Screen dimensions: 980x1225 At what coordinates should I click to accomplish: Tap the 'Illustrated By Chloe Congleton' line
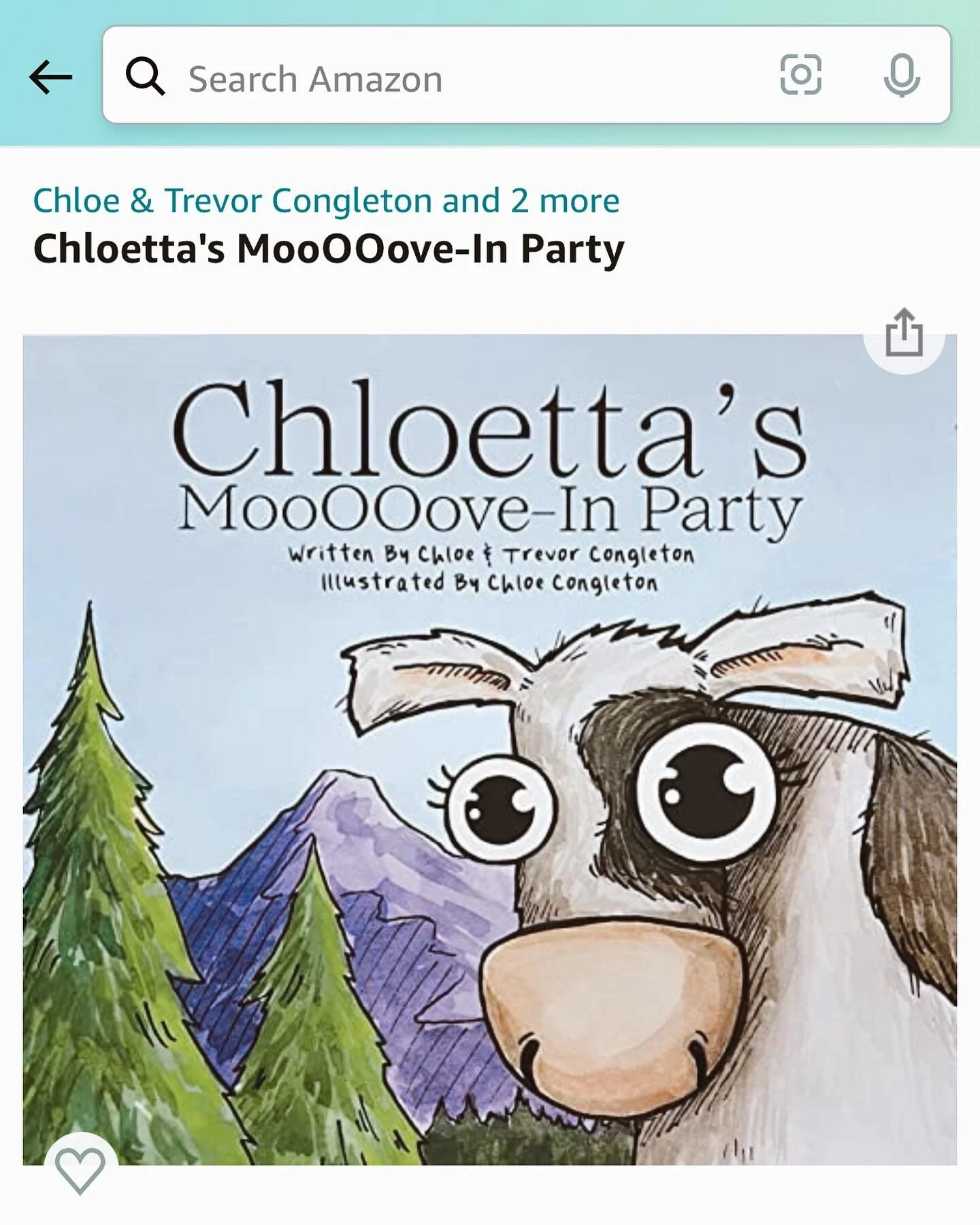489,583
